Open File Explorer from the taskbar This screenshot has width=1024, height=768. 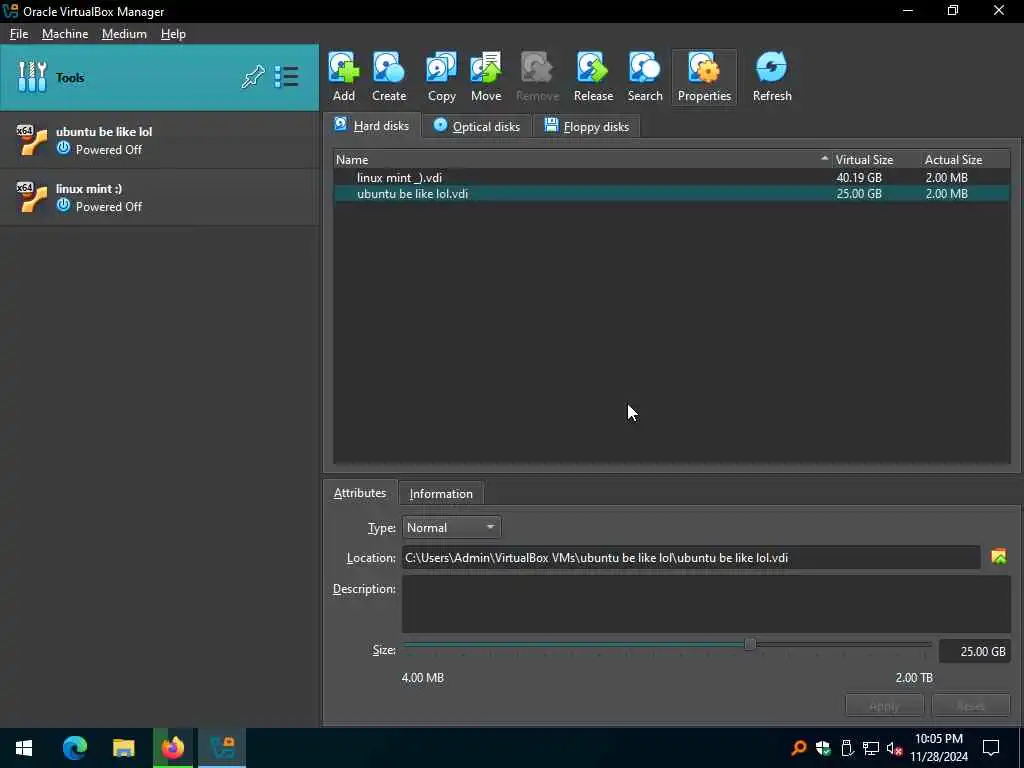click(123, 748)
